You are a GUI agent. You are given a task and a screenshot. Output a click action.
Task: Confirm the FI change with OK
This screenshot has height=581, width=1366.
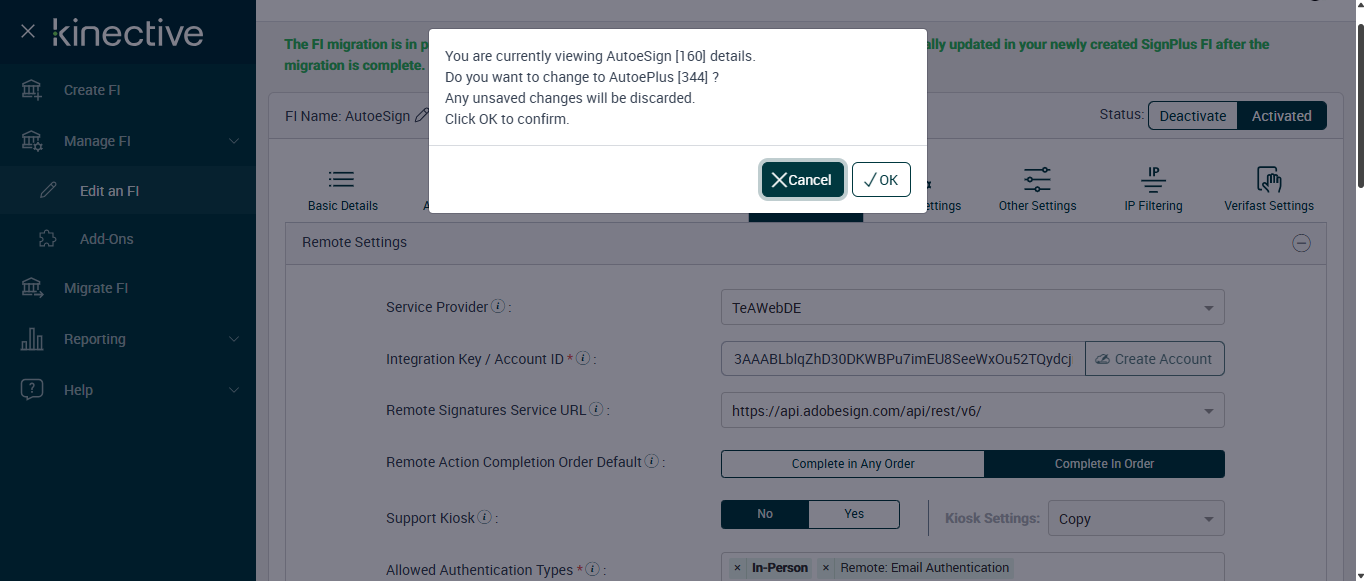point(881,180)
